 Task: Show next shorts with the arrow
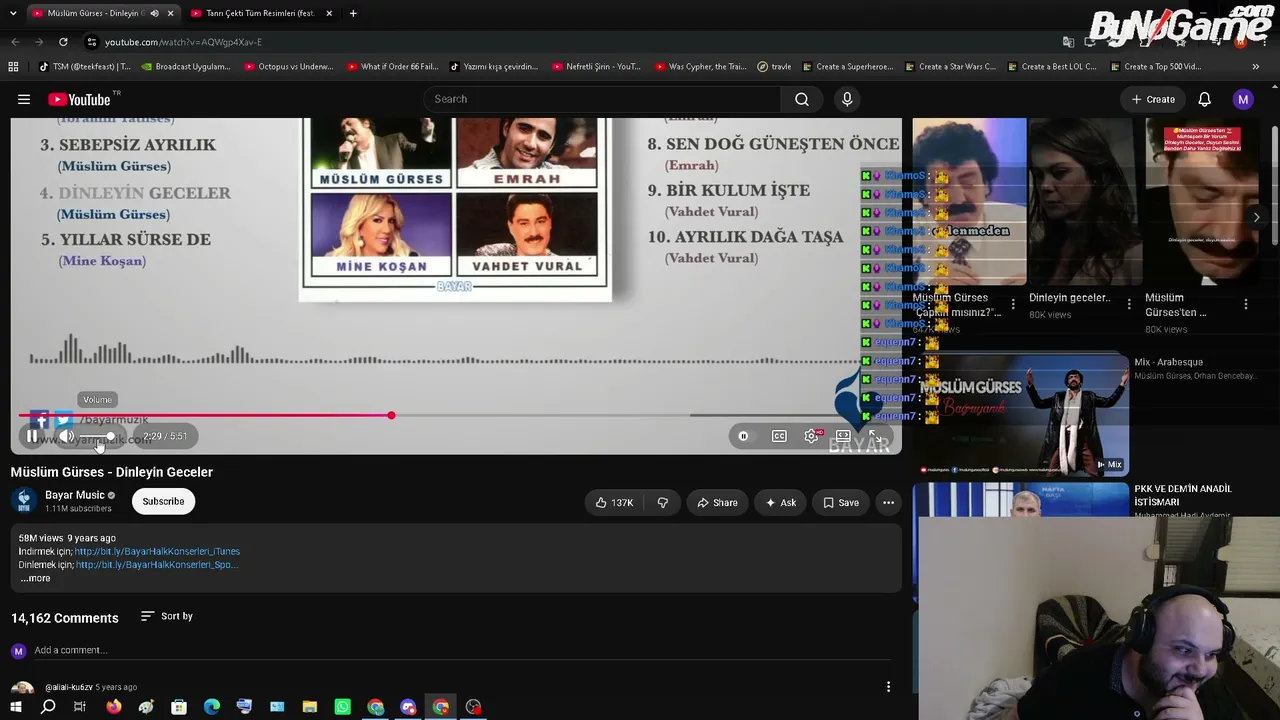1257,217
